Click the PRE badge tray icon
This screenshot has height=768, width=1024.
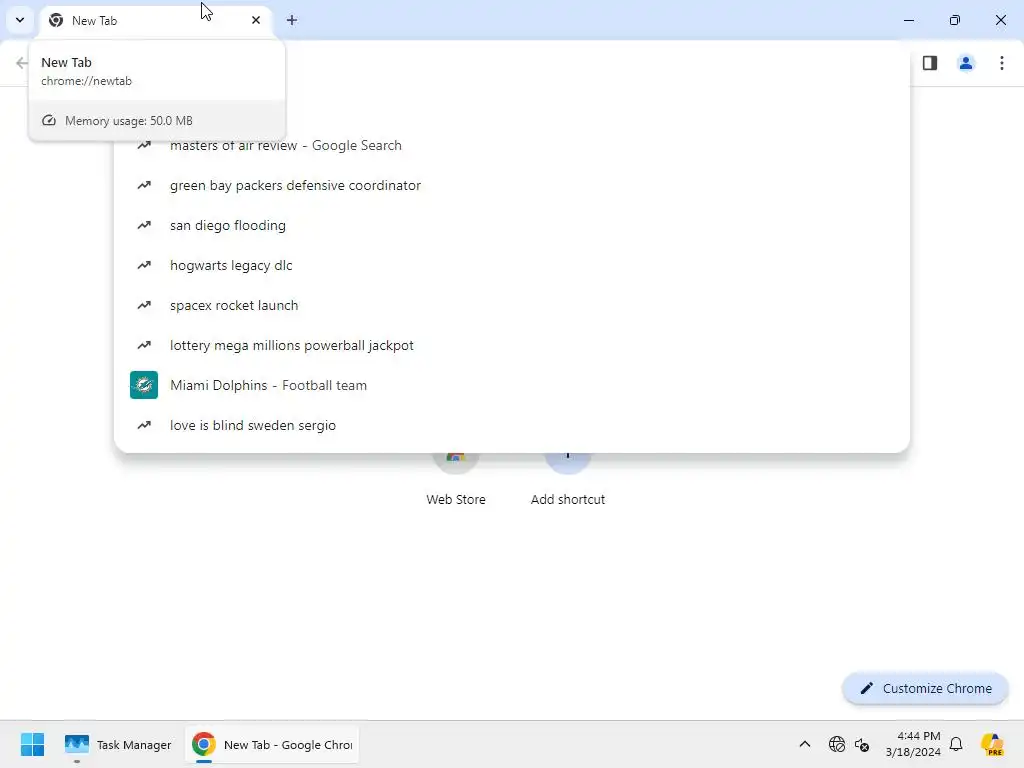pyautogui.click(x=993, y=744)
